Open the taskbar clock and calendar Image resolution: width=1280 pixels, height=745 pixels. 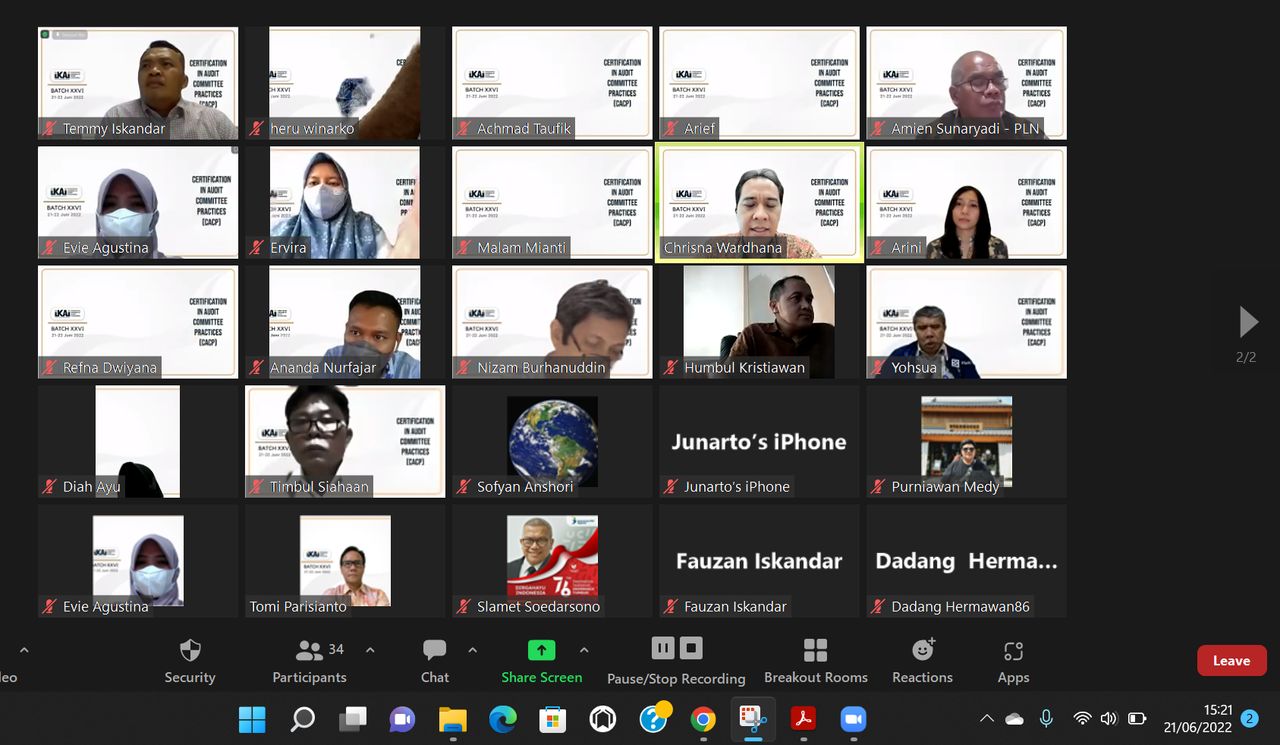pyautogui.click(x=1198, y=719)
